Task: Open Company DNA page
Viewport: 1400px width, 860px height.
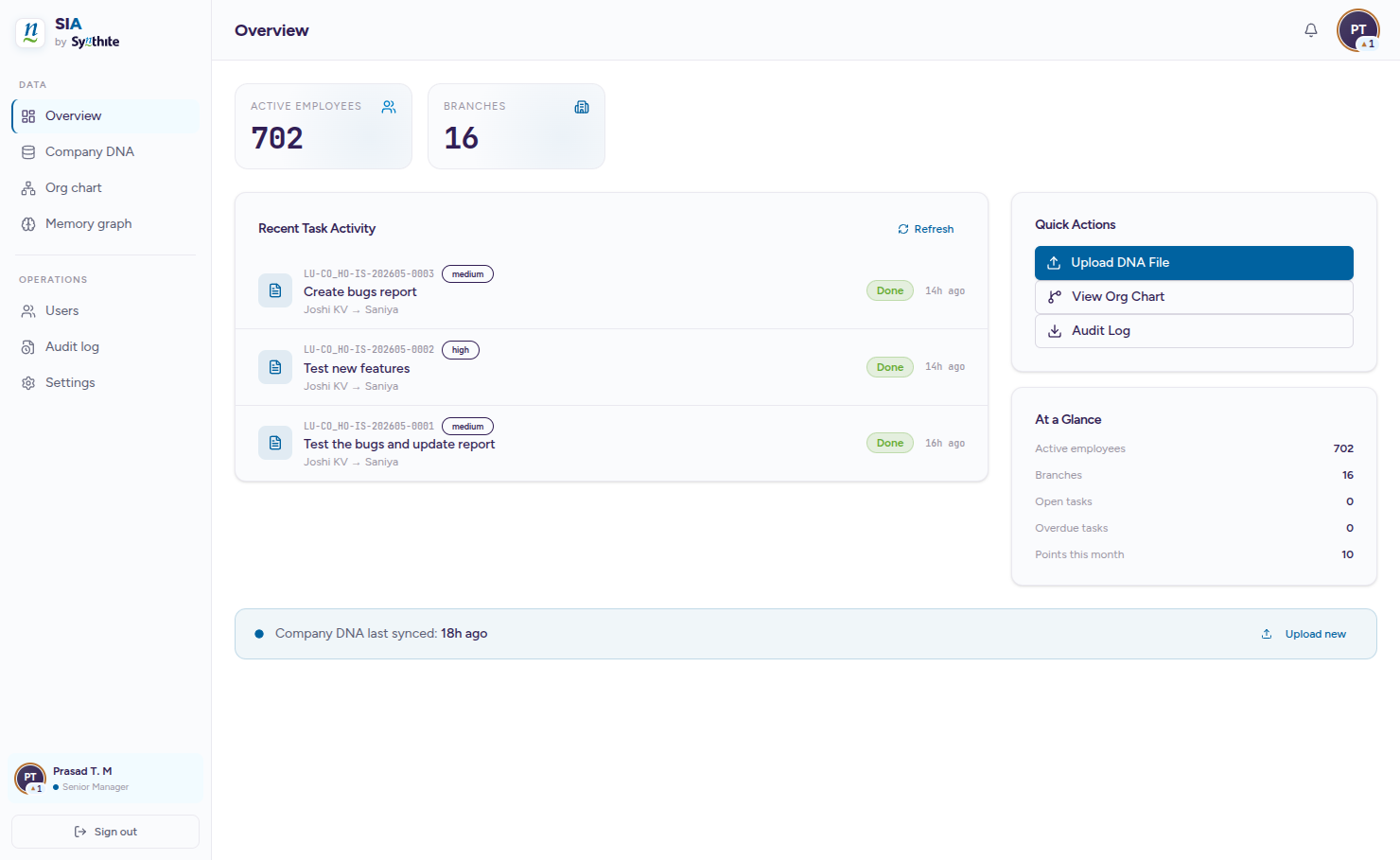Action: click(106, 152)
